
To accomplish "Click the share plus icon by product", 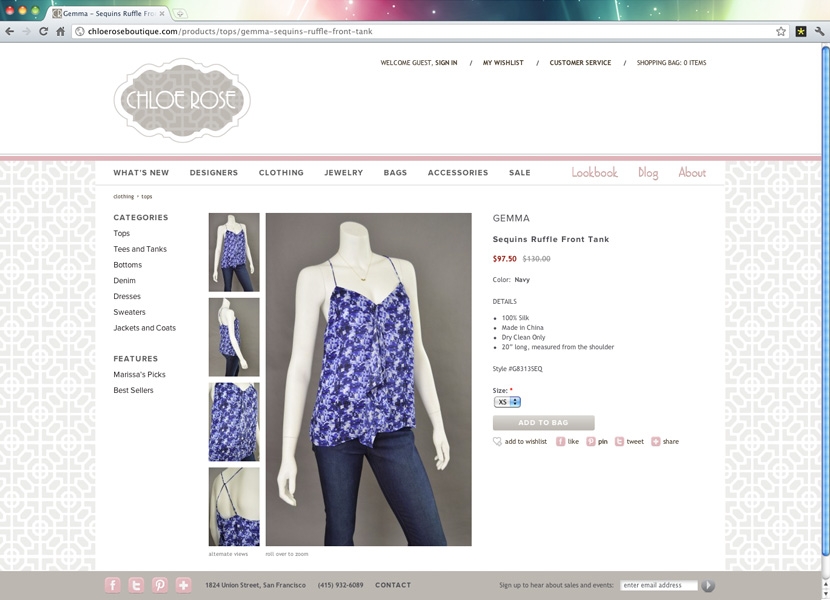I will [655, 441].
